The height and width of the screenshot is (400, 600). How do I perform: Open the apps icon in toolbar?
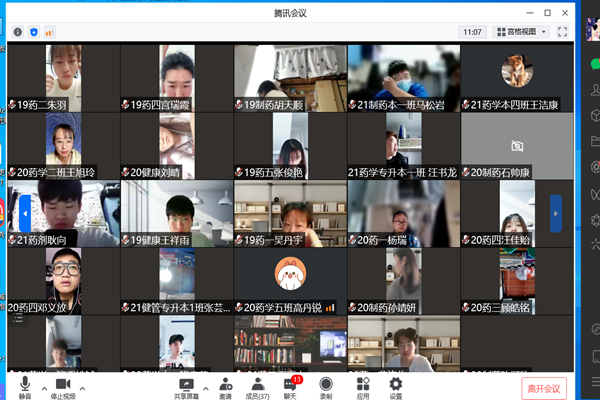point(362,385)
